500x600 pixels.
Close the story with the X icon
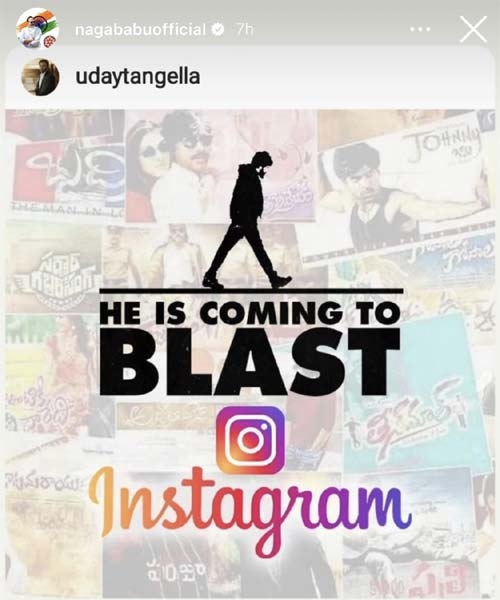pyautogui.click(x=473, y=29)
